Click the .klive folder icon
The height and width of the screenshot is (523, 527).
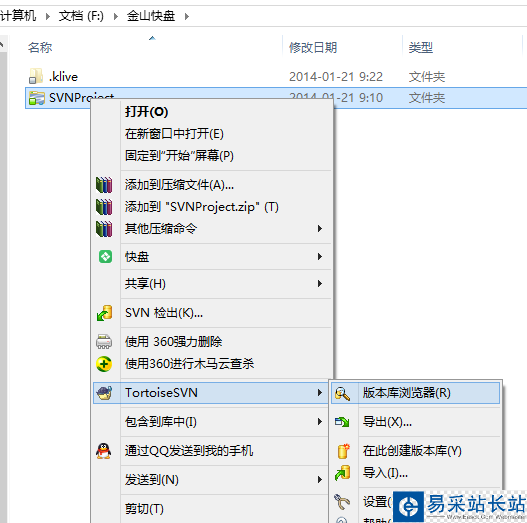click(36, 76)
